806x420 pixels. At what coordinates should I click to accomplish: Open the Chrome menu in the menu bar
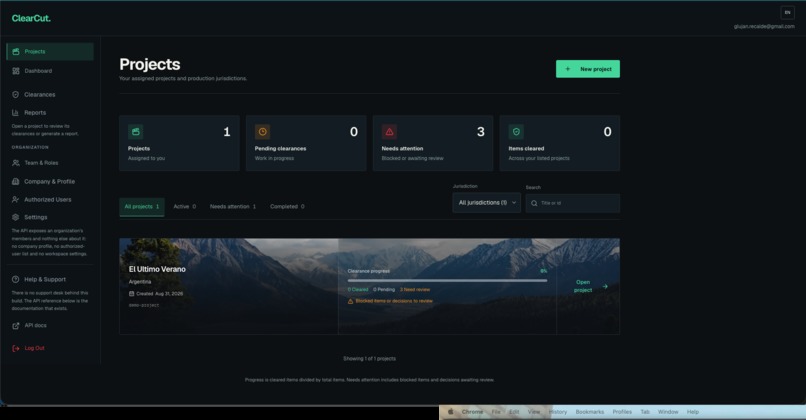(472, 412)
